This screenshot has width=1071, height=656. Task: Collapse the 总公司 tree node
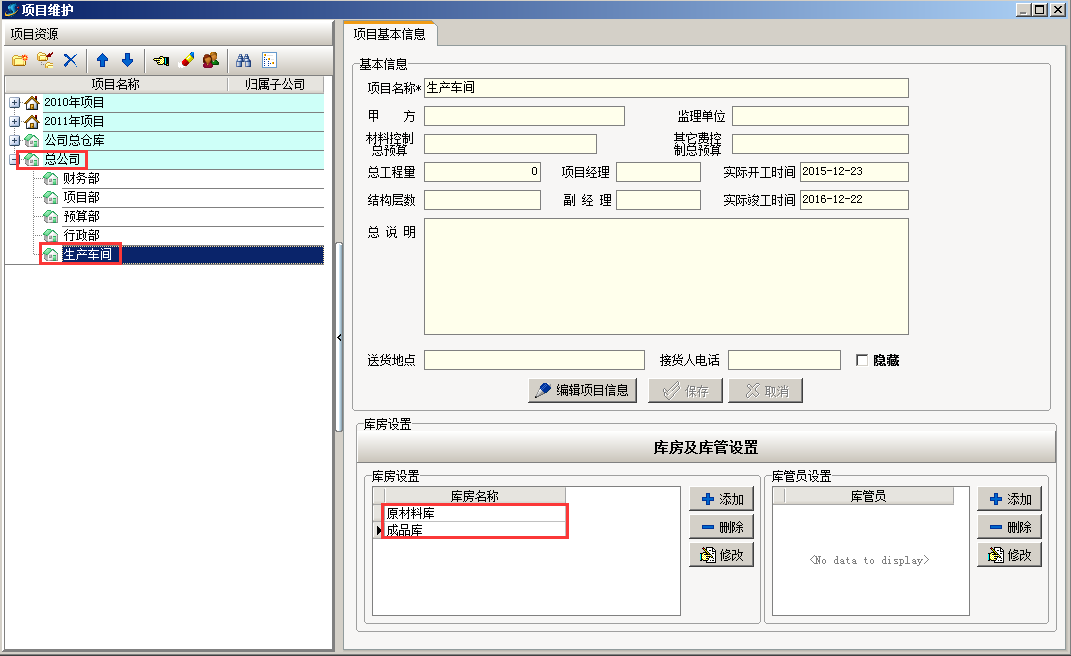[x=14, y=159]
